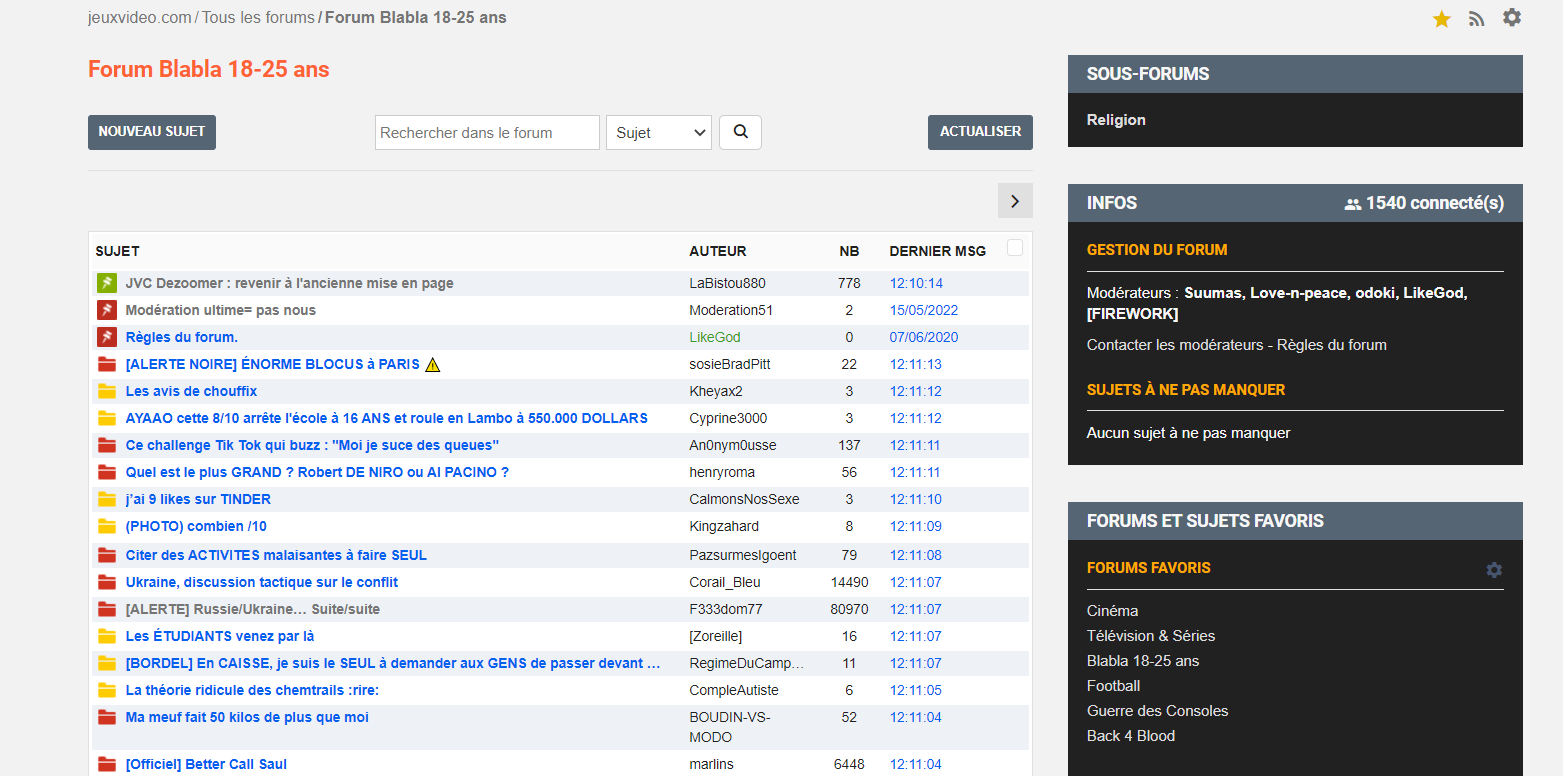Click jeuxvideo.com in the breadcrumb
Image resolution: width=1563 pixels, height=782 pixels.
pyautogui.click(x=140, y=18)
